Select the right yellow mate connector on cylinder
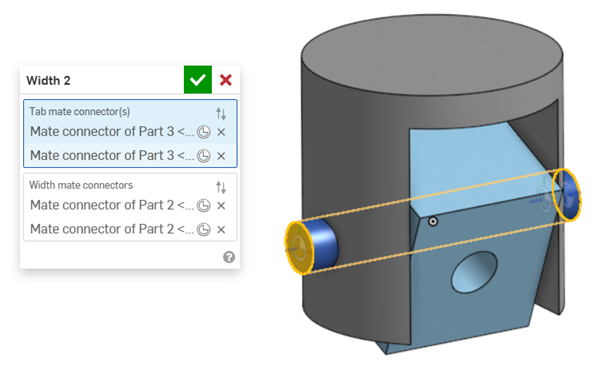The image size is (594, 371). click(566, 194)
